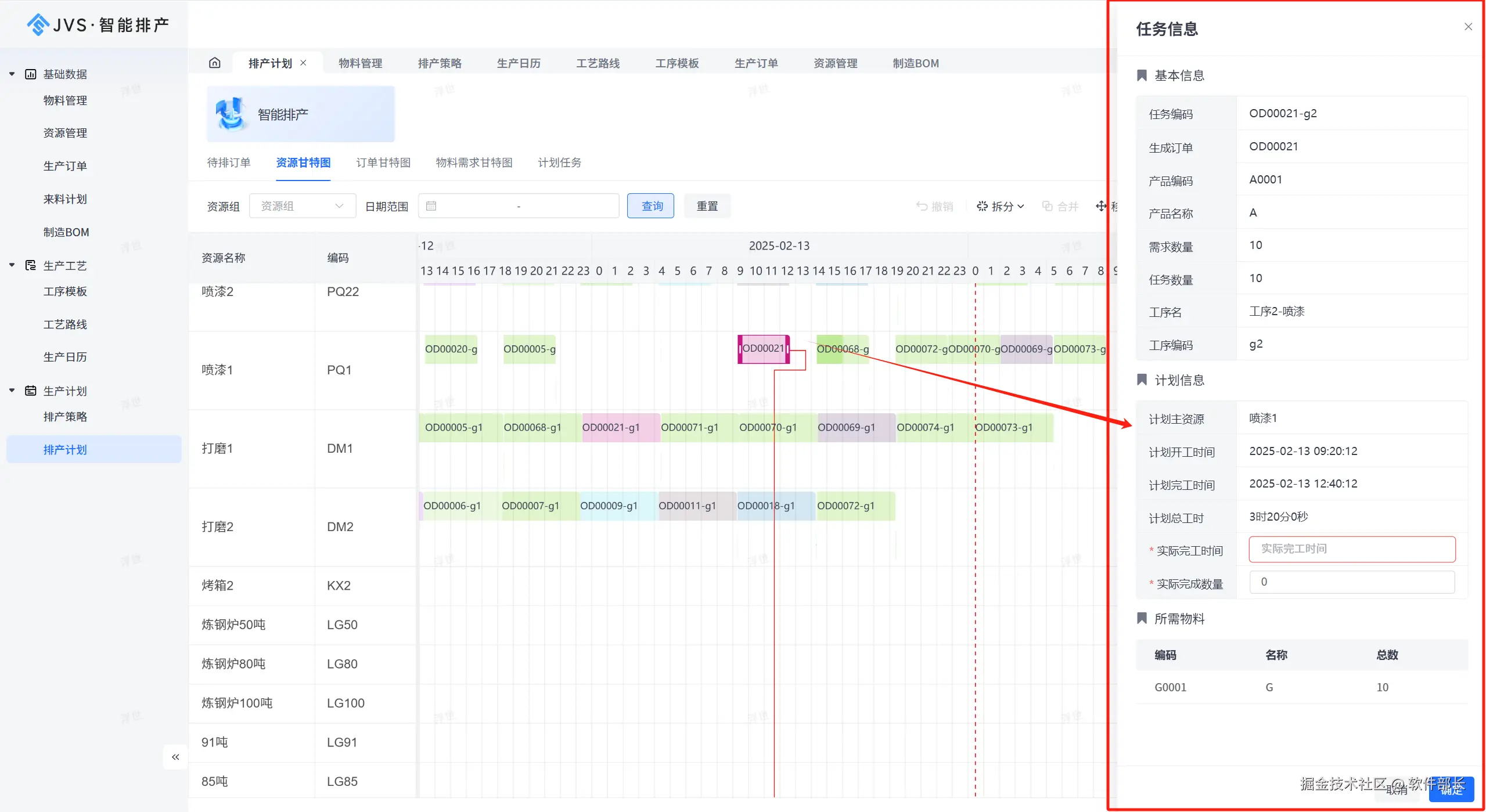Close the 任务信息 panel
The image size is (1486, 812).
click(1468, 27)
